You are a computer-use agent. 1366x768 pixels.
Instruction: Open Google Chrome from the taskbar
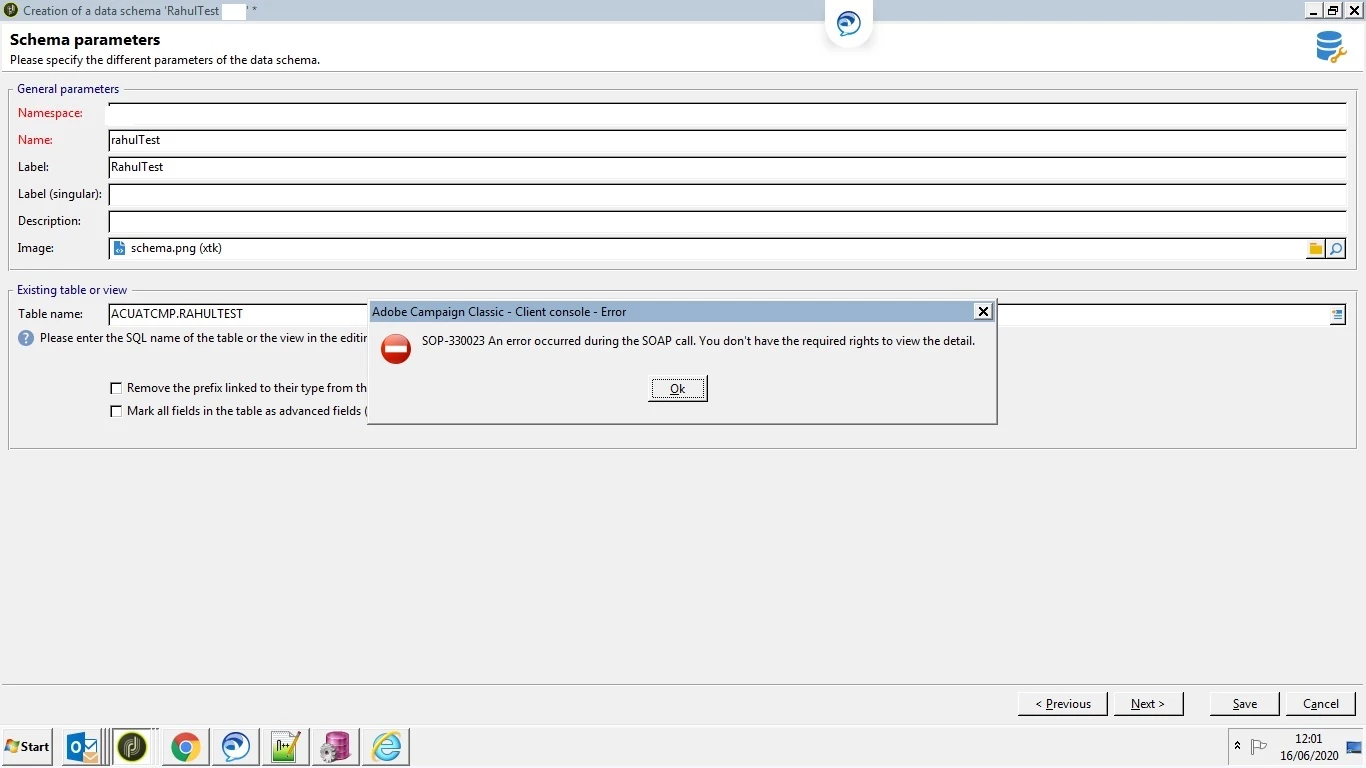[185, 747]
